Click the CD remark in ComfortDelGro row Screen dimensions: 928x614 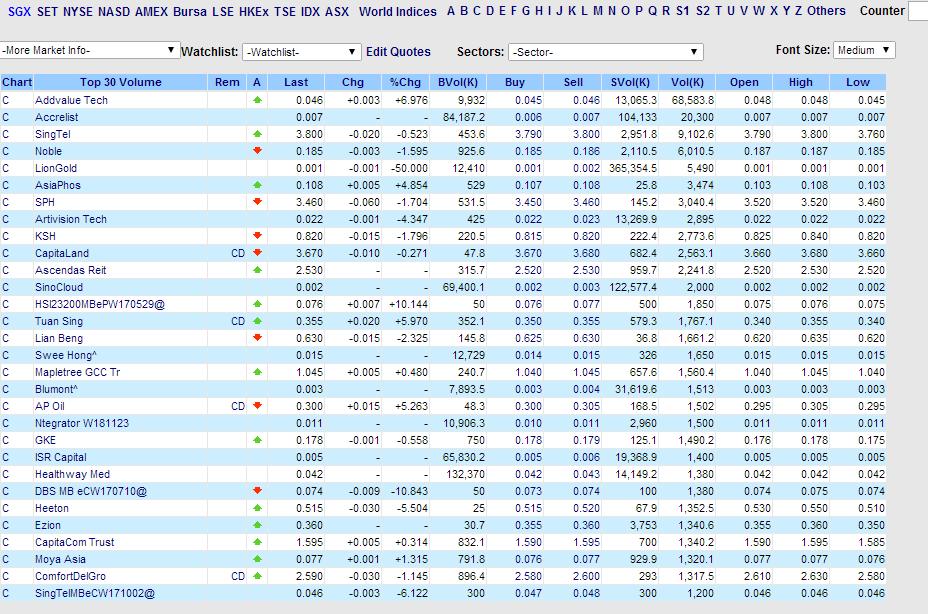[x=237, y=576]
